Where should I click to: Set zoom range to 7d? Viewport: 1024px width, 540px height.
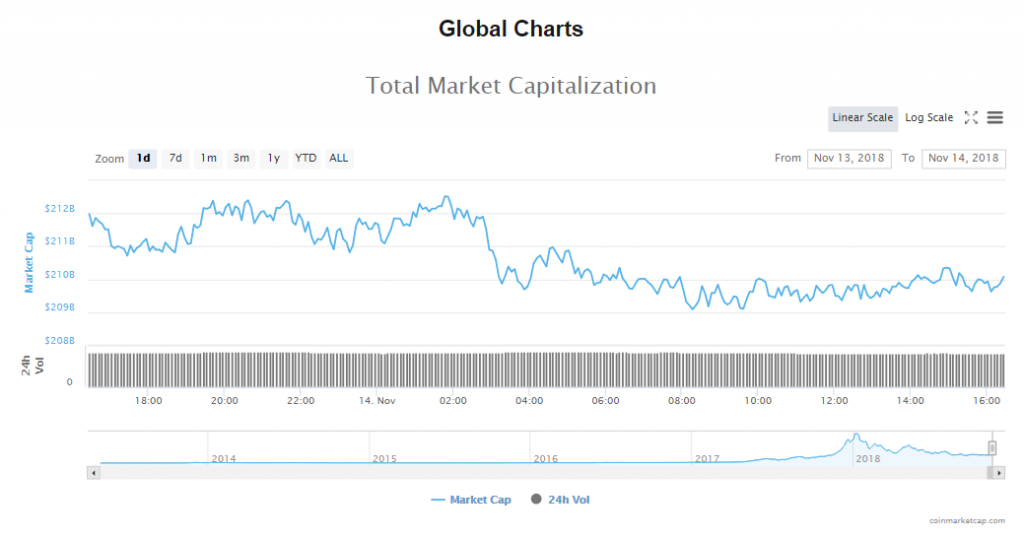point(175,158)
